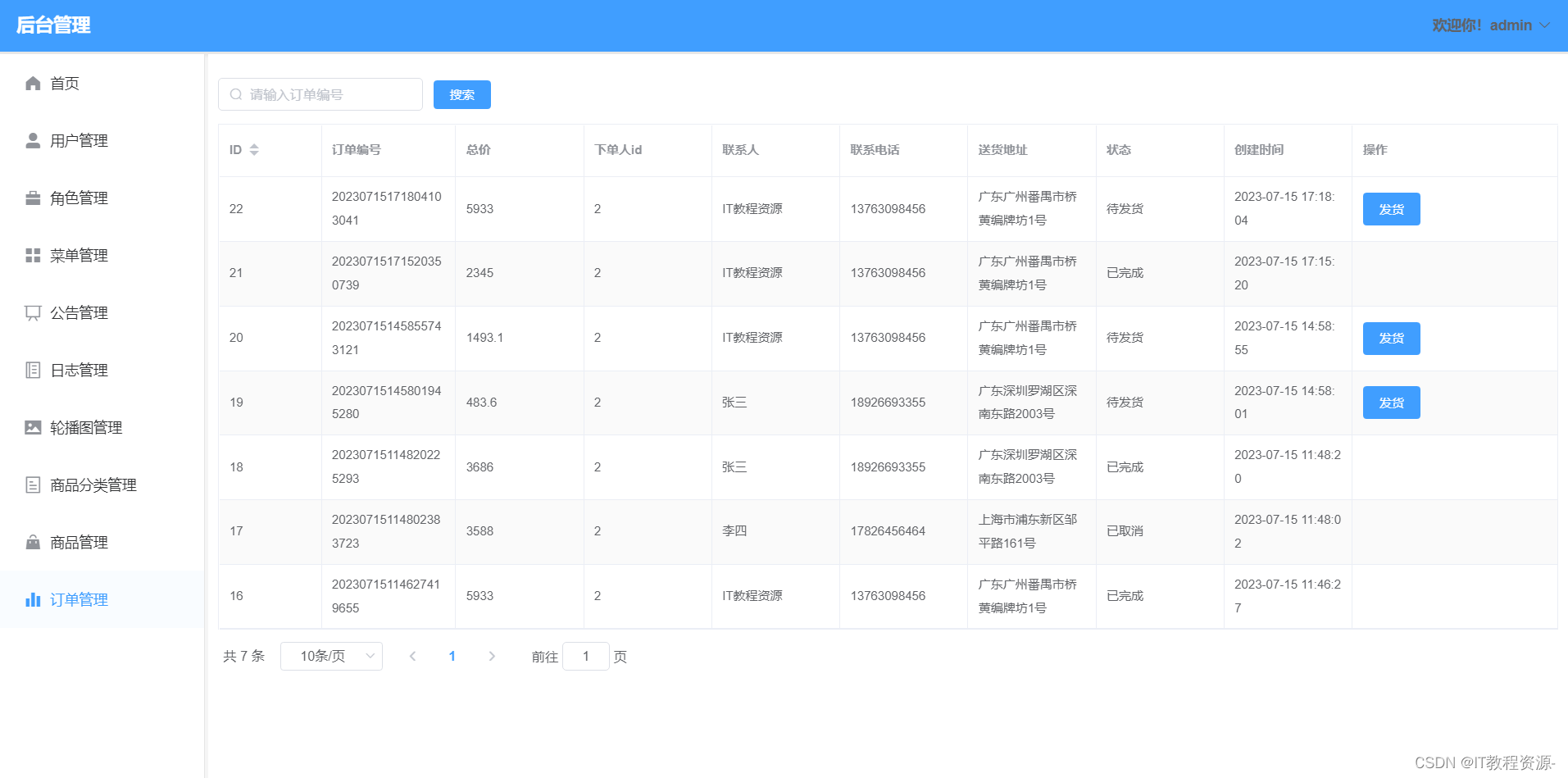Open 轮播图管理 menu item
This screenshot has width=1568, height=778.
tap(102, 428)
